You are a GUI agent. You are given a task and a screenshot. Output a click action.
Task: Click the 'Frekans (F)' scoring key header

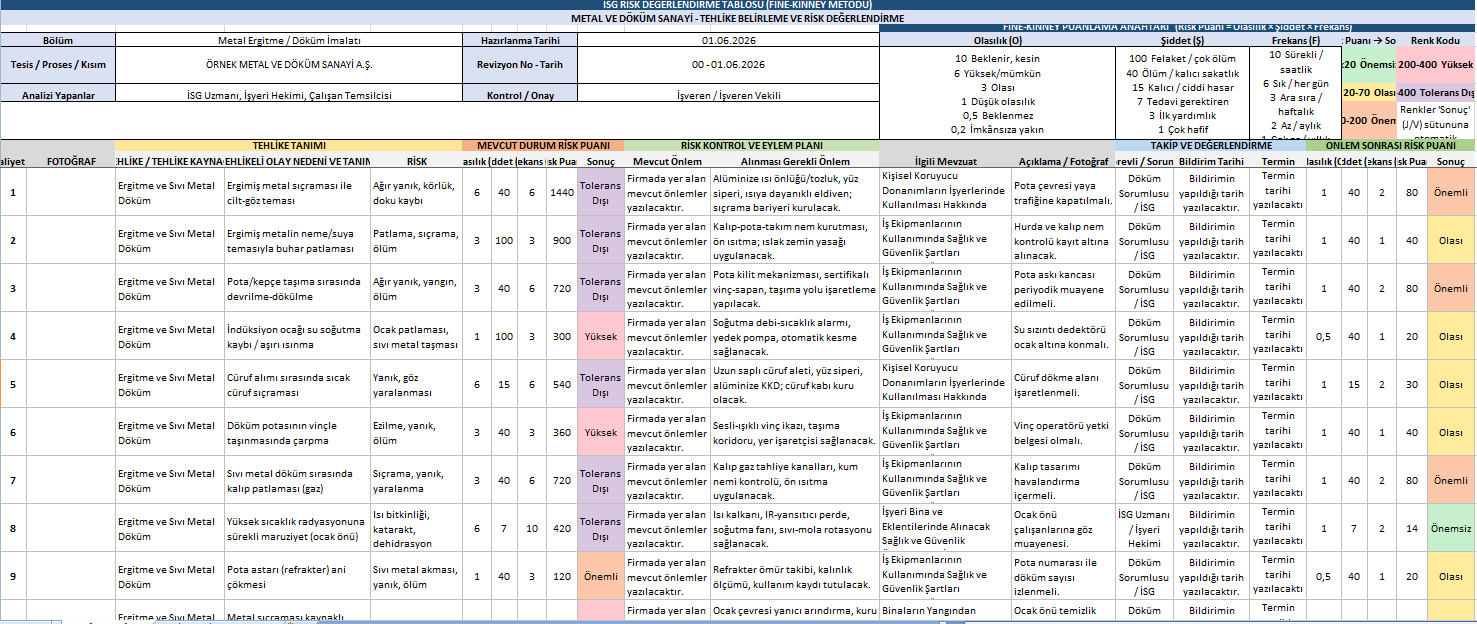coord(1295,40)
